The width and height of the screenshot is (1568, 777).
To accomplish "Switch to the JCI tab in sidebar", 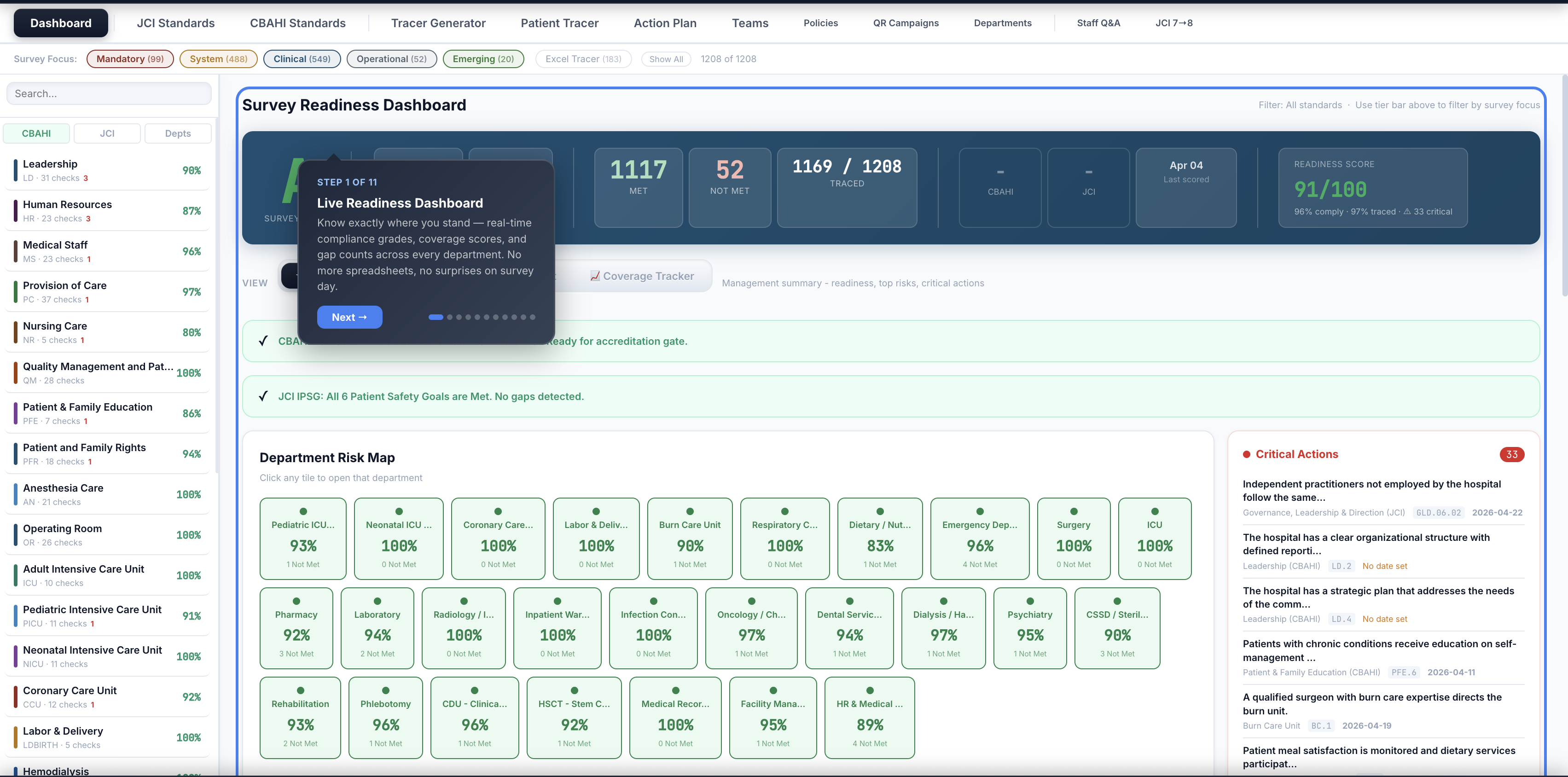I will point(107,133).
